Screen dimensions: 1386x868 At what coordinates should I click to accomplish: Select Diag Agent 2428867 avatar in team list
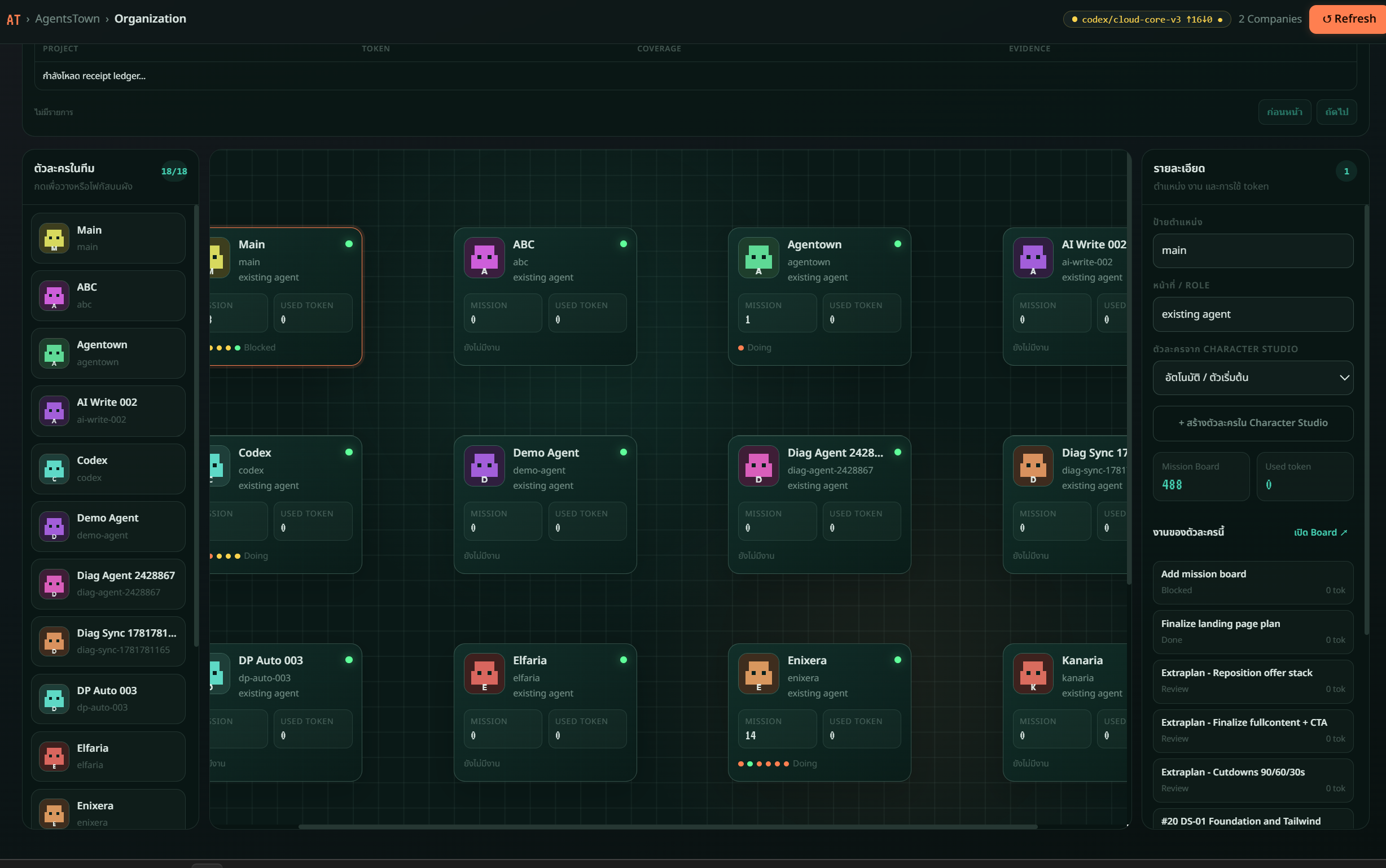pyautogui.click(x=54, y=584)
